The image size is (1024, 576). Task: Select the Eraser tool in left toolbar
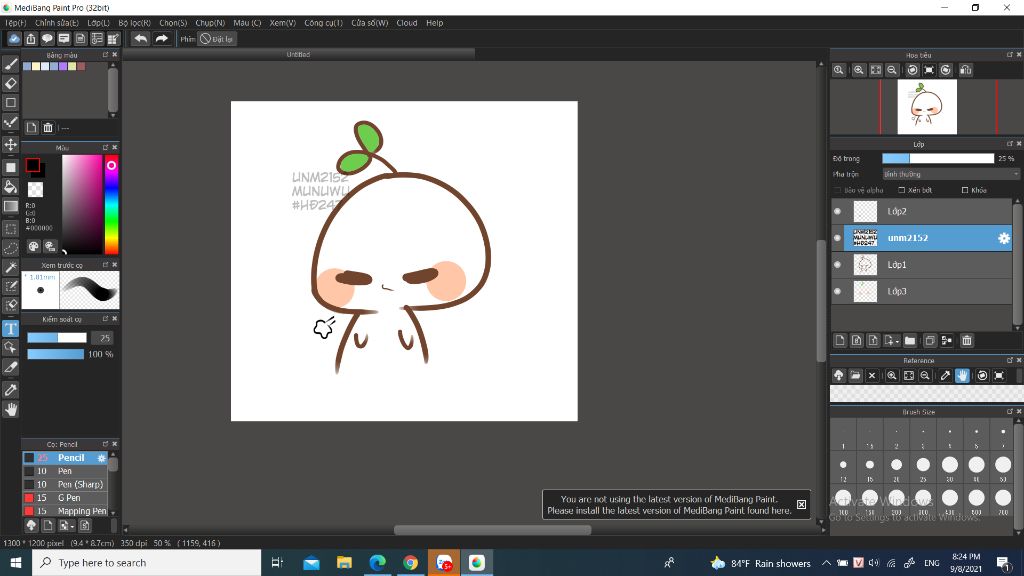11,84
